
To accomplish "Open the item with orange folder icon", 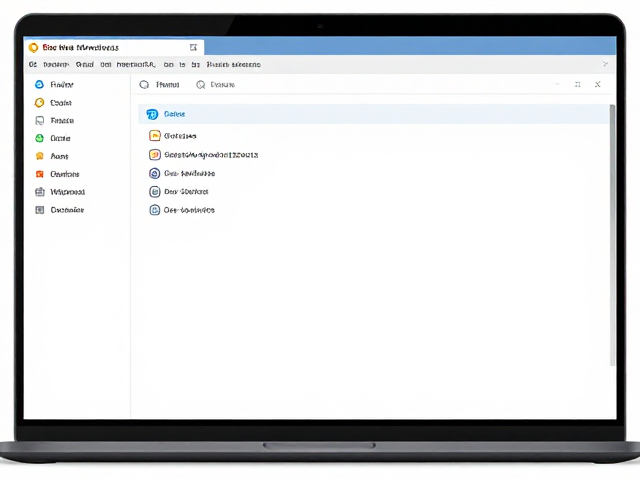I will pos(173,136).
